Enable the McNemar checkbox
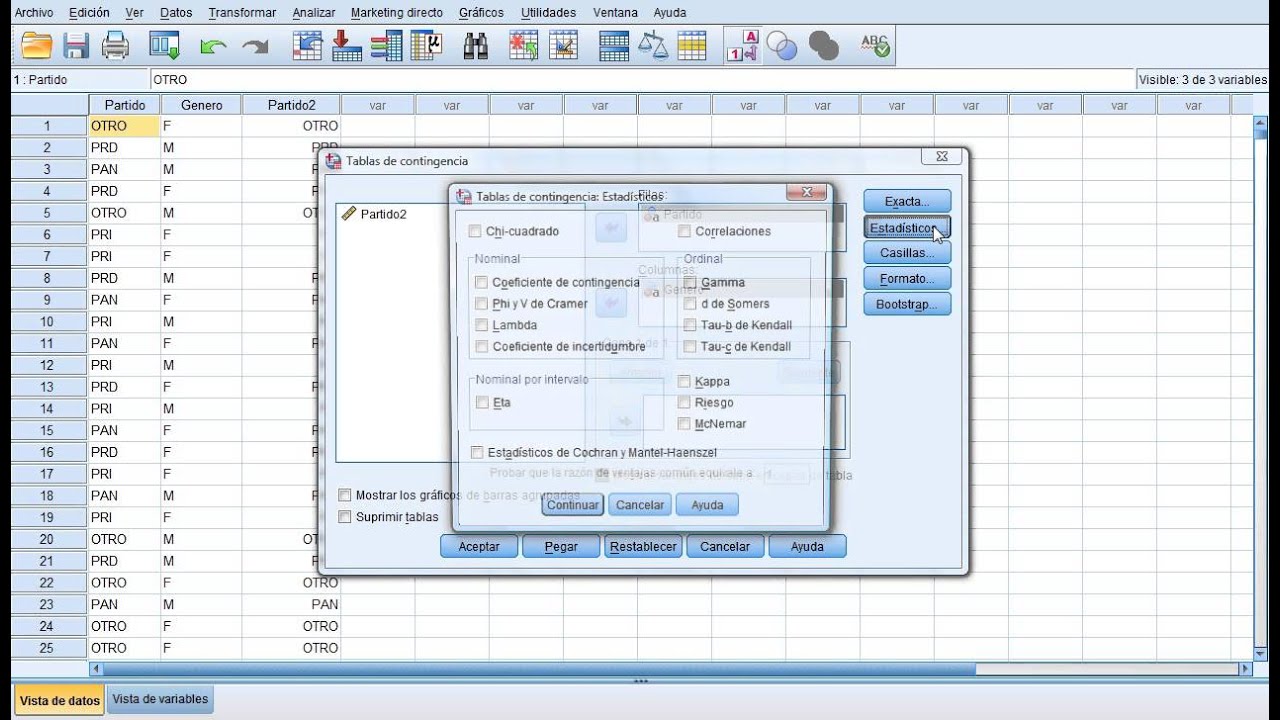Image resolution: width=1280 pixels, height=720 pixels. [684, 423]
